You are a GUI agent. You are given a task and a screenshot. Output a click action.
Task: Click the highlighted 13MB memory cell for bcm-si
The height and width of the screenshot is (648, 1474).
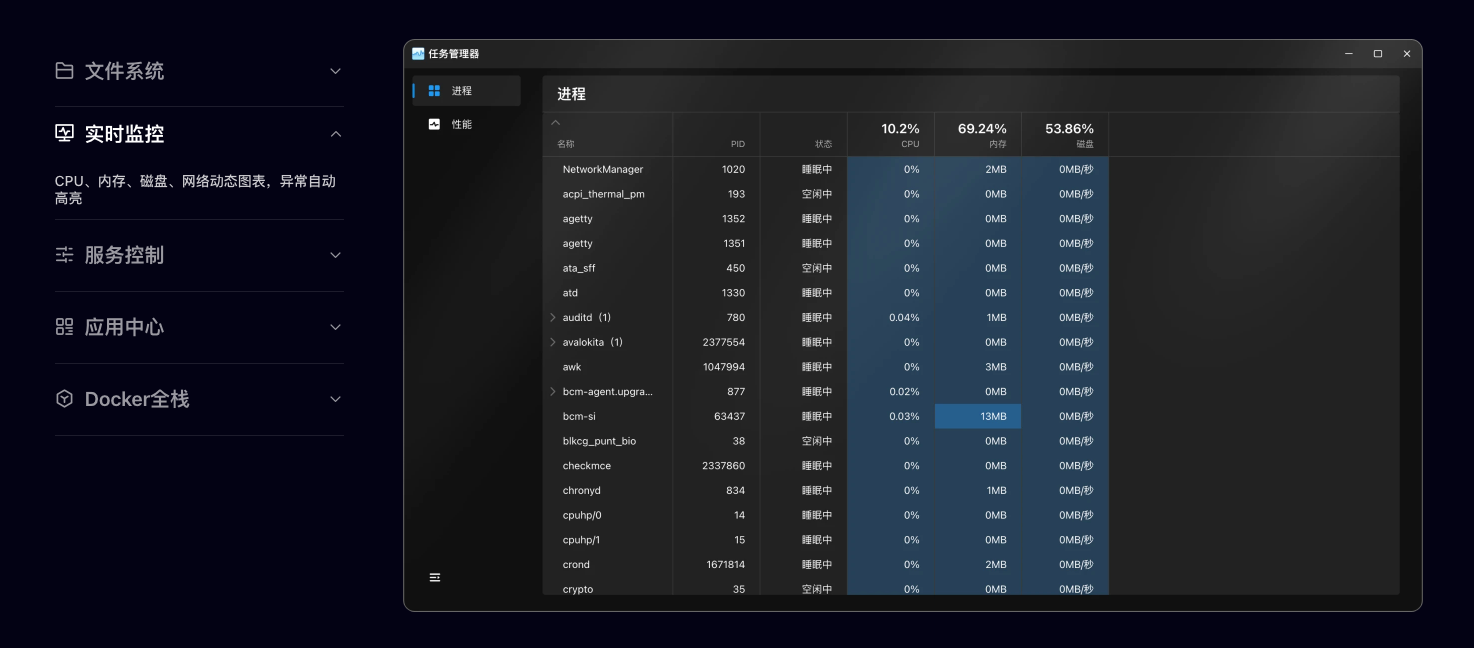pos(978,417)
